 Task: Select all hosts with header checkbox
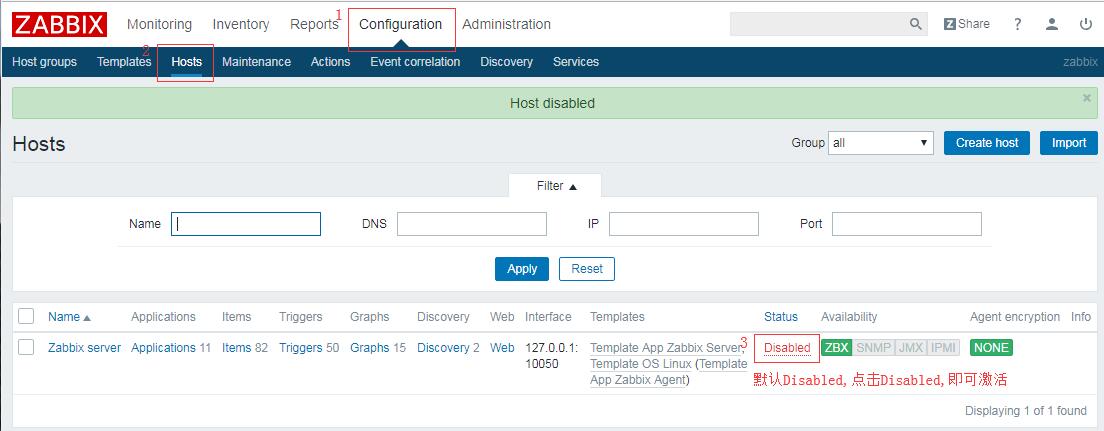pos(26,317)
